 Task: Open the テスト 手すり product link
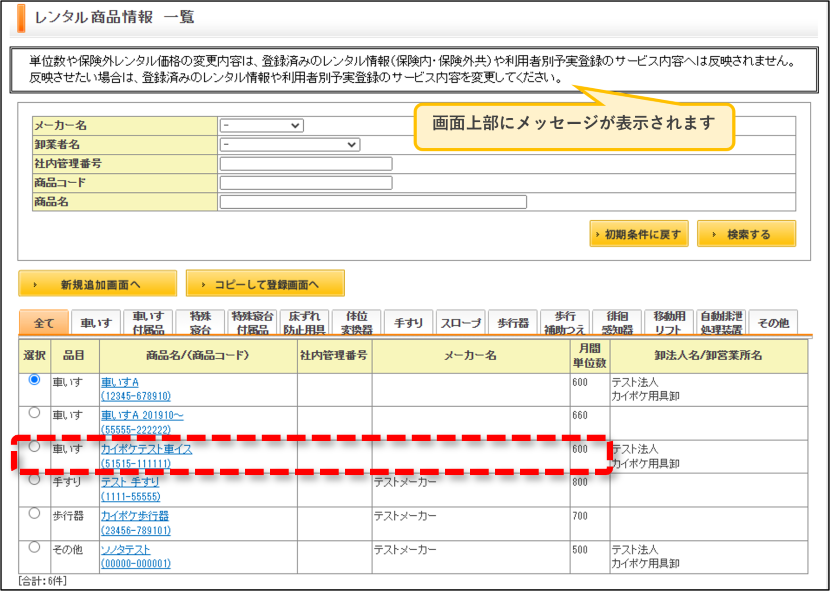(130, 482)
